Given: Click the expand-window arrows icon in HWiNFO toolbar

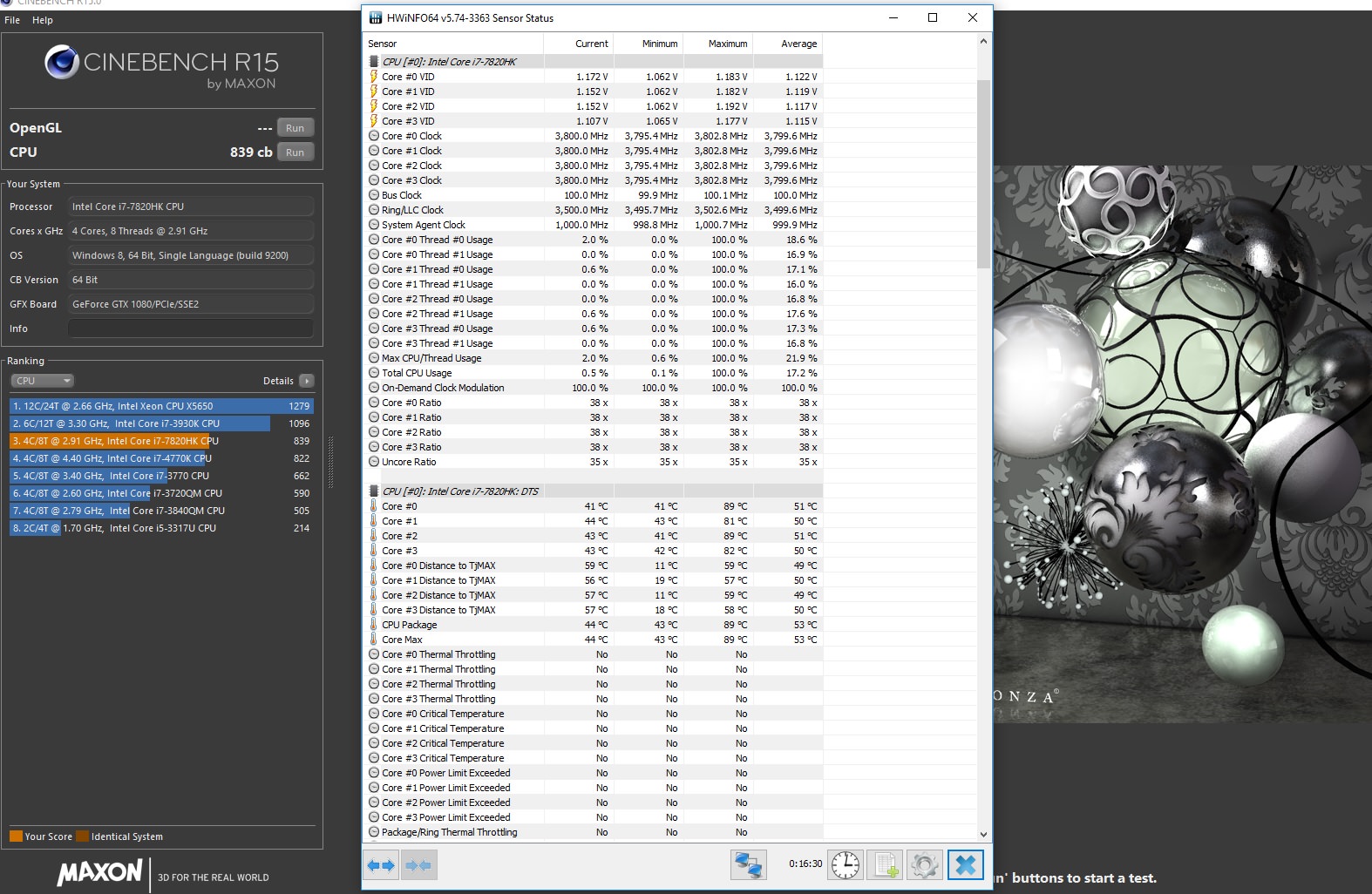Looking at the screenshot, I should (x=382, y=865).
